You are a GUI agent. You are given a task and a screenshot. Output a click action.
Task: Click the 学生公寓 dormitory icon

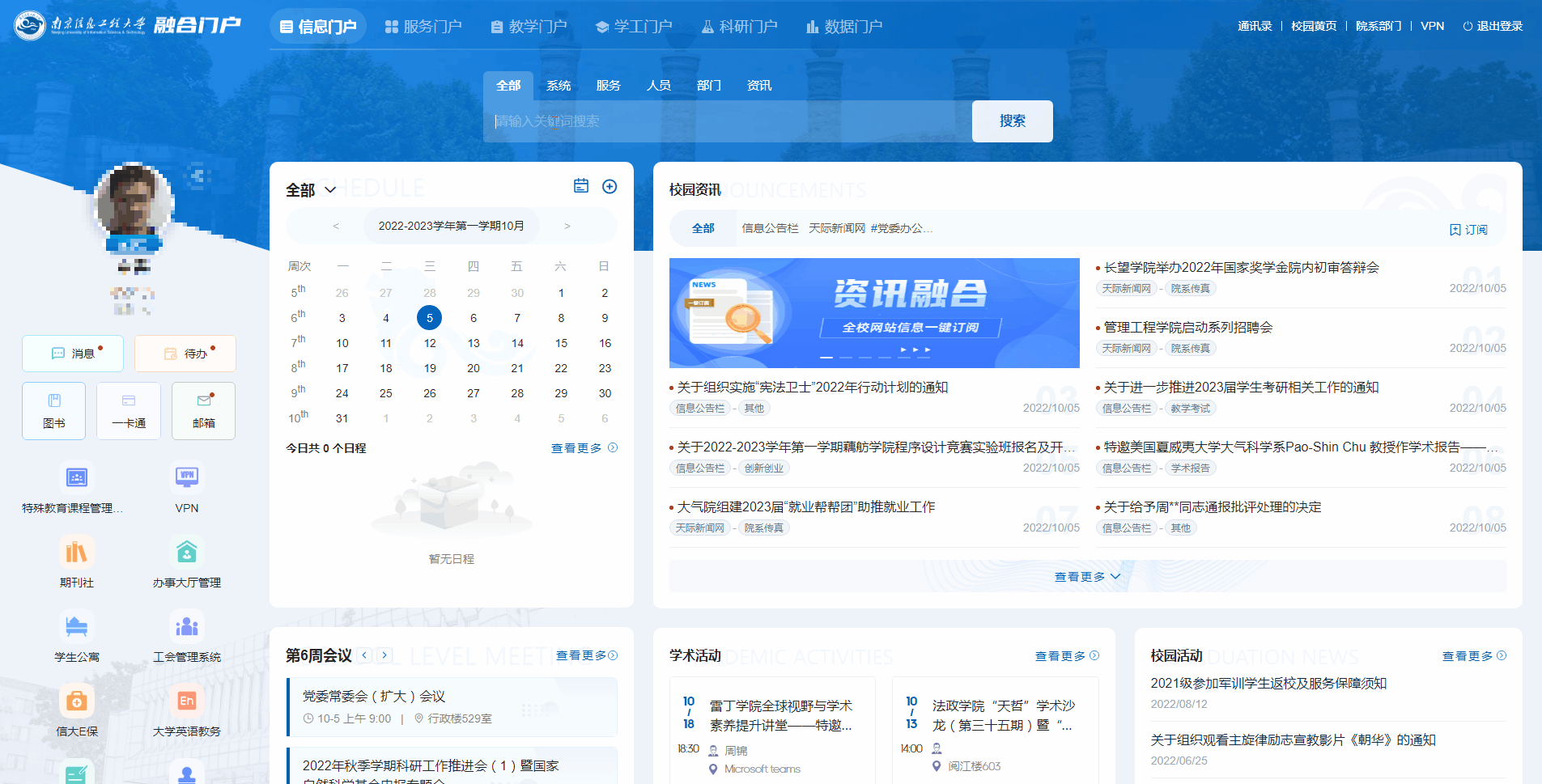coord(76,627)
